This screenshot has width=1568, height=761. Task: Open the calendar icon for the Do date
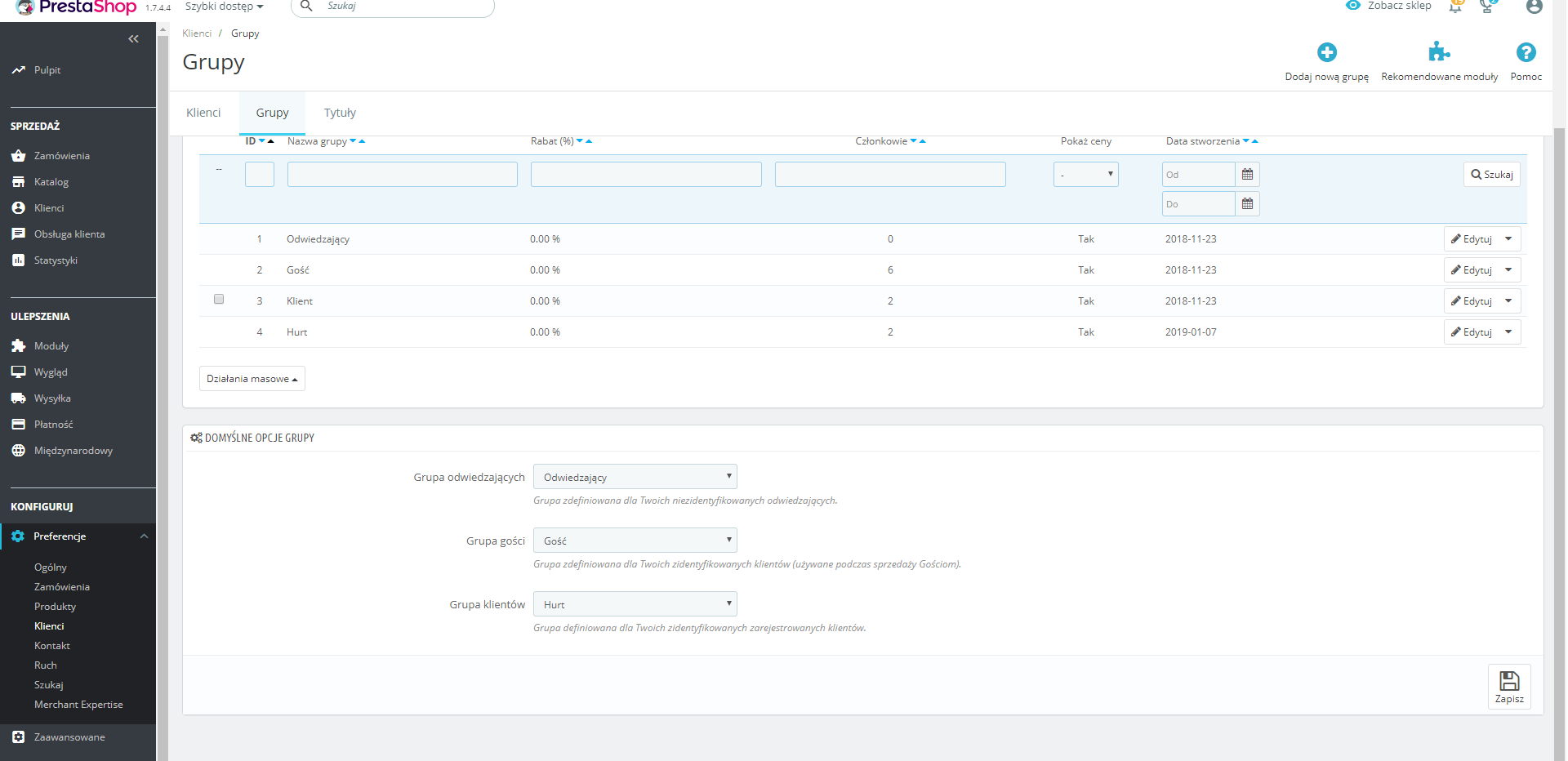pos(1247,204)
